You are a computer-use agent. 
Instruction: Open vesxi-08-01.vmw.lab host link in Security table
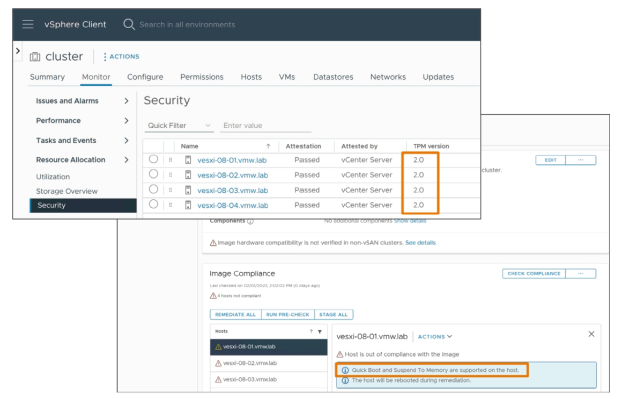[232, 160]
